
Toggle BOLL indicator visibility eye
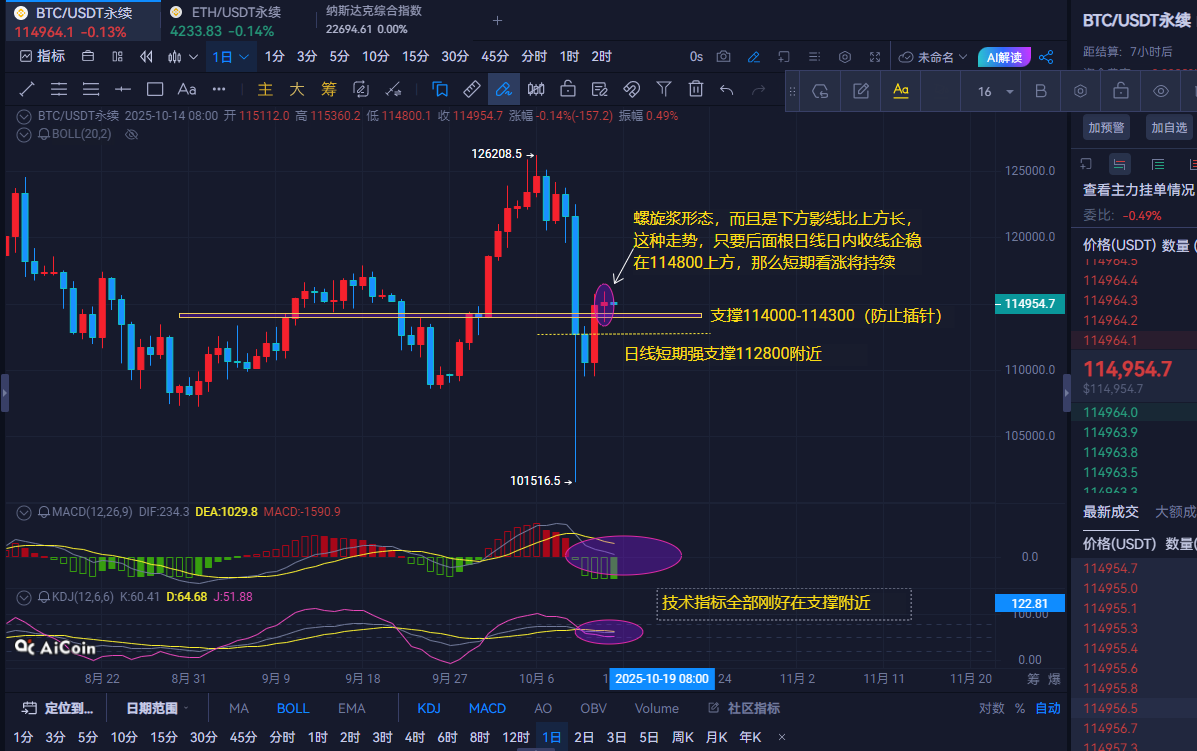131,134
